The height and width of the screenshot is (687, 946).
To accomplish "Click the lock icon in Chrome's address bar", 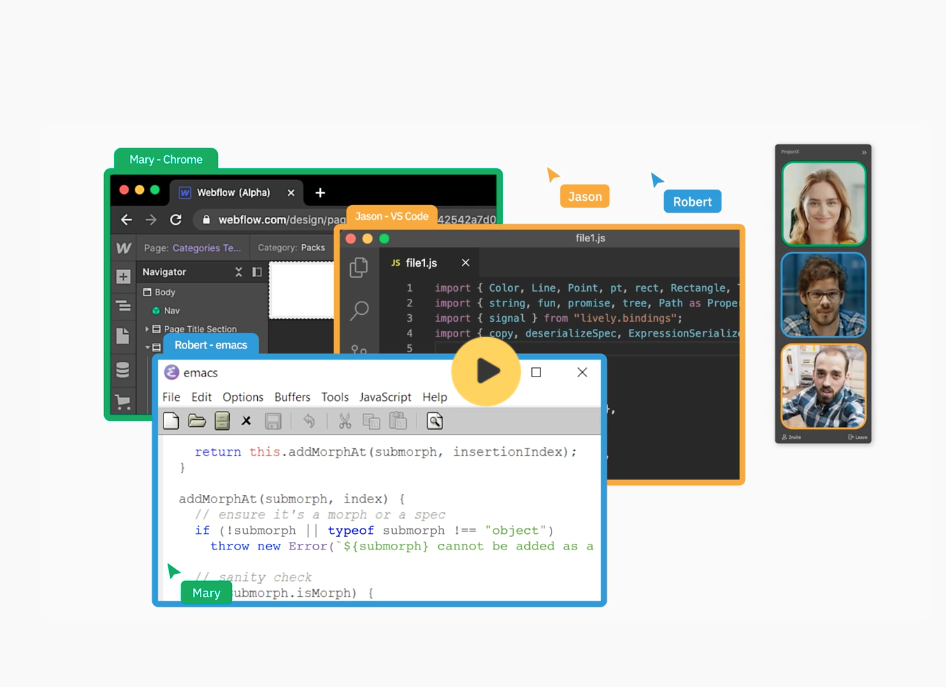I will tap(206, 220).
